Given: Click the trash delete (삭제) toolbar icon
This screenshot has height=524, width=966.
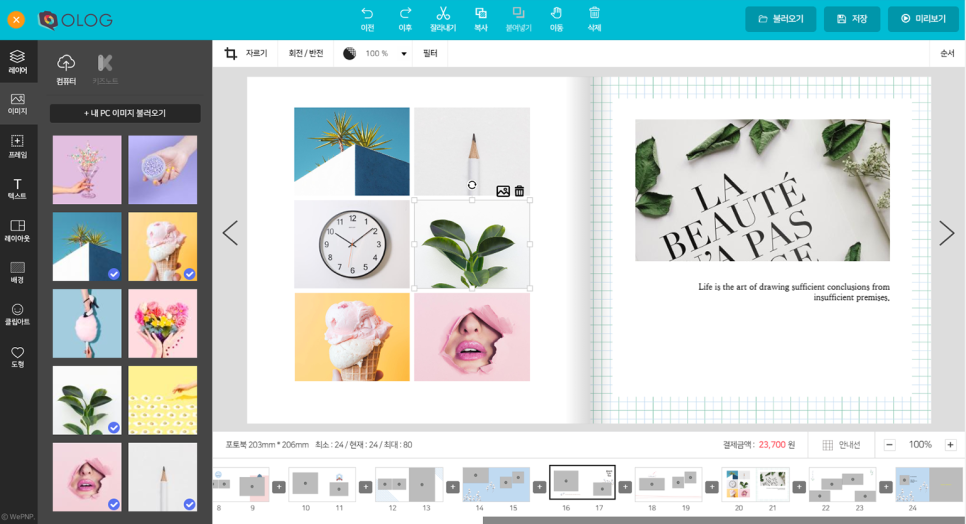Looking at the screenshot, I should (594, 13).
